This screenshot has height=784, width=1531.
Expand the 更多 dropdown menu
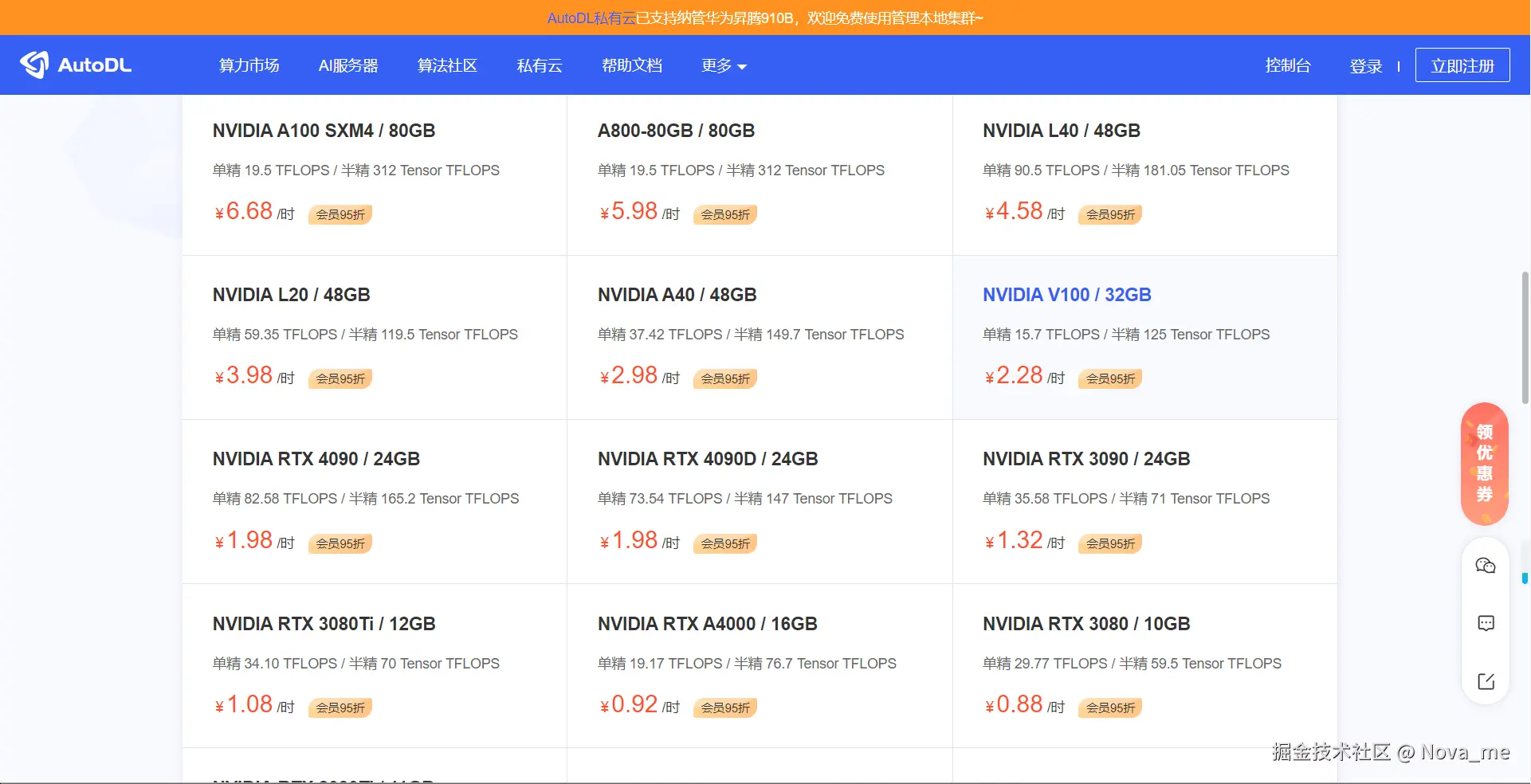[724, 65]
